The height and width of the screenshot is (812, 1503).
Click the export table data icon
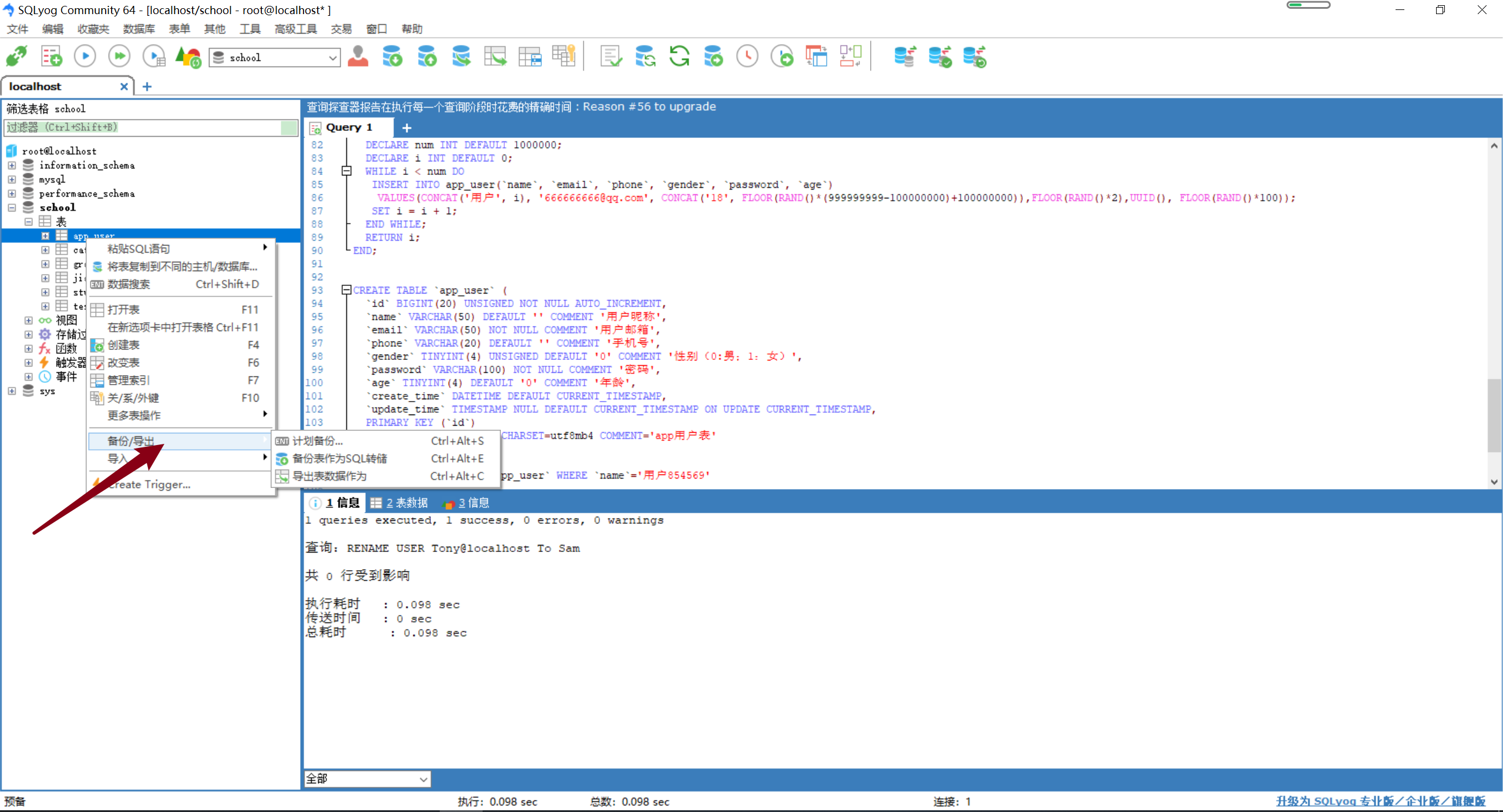[496, 56]
